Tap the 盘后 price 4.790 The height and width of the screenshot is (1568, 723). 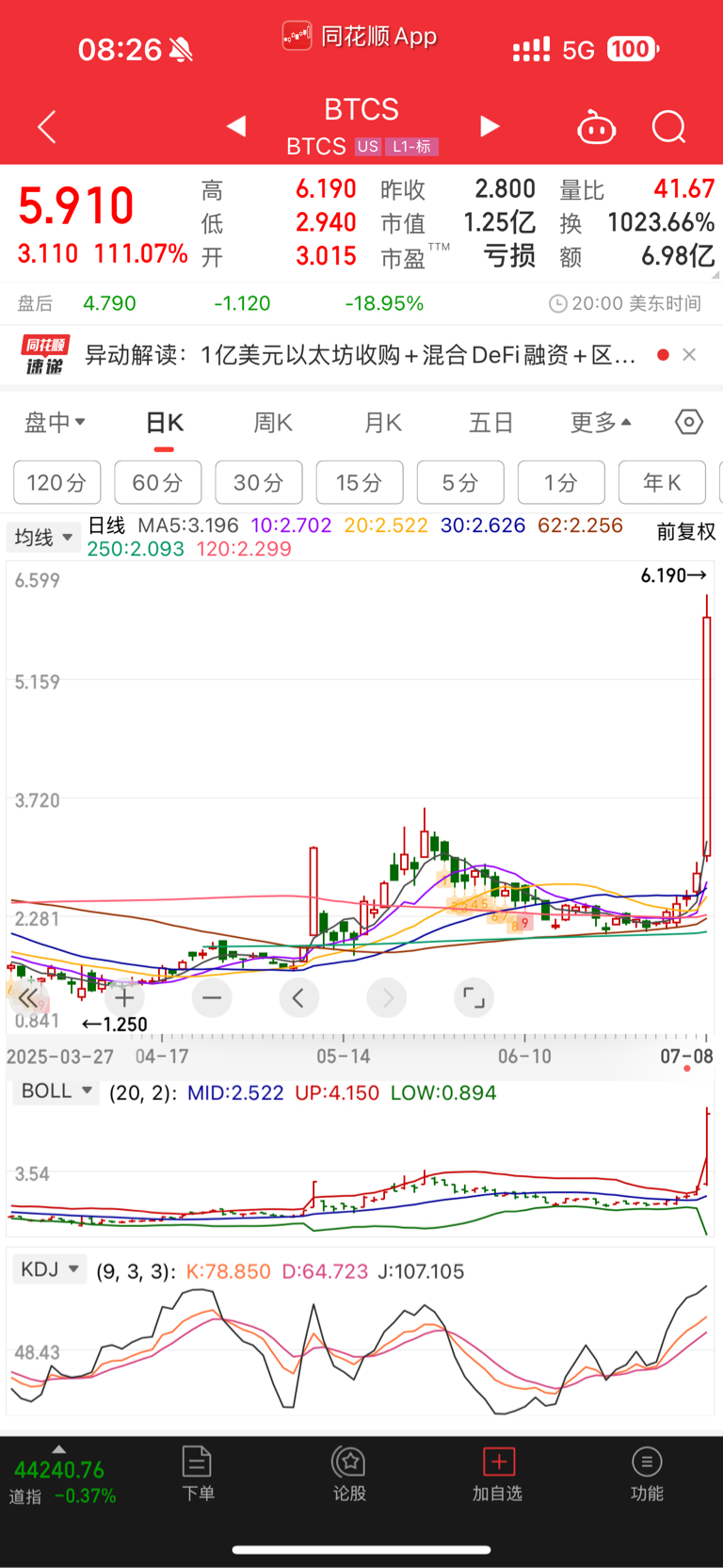pos(109,303)
